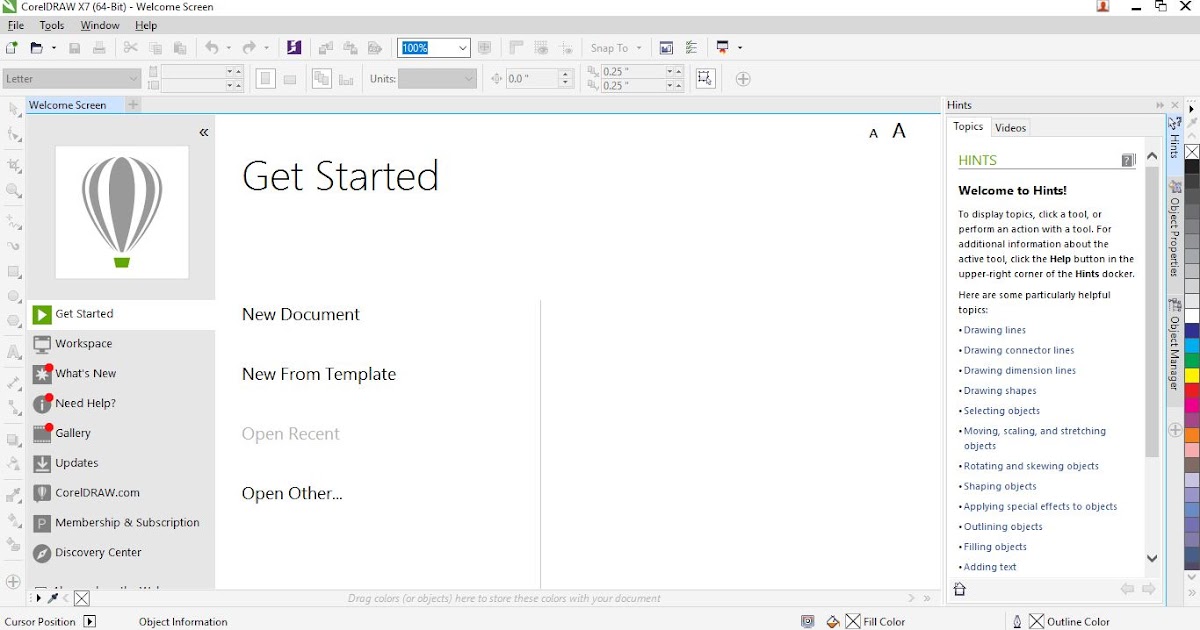Toggle Portrait page orientation
This screenshot has width=1200, height=630.
tap(265, 79)
